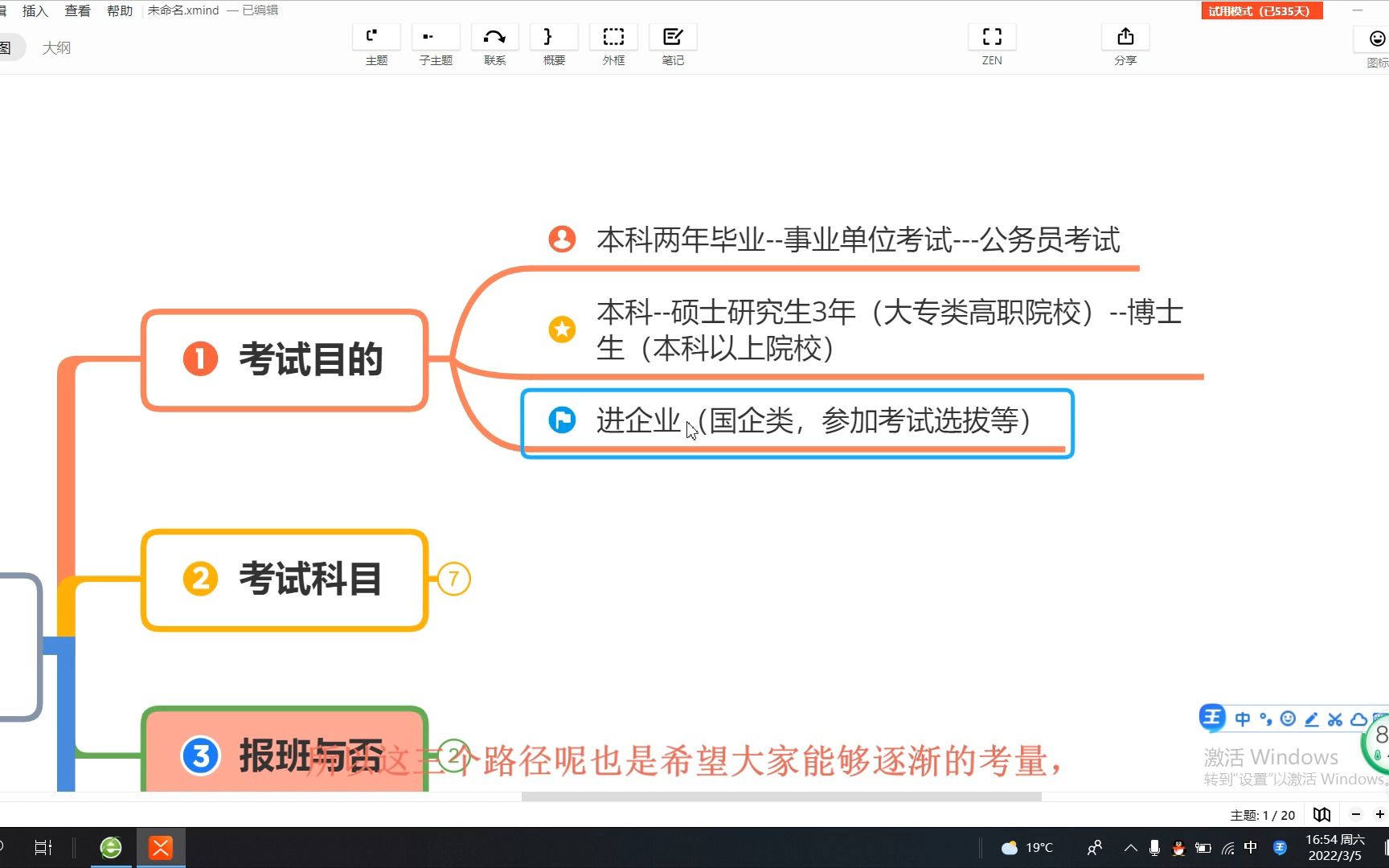Select the 本科--硕士研究生3年 subtopic

click(x=889, y=330)
